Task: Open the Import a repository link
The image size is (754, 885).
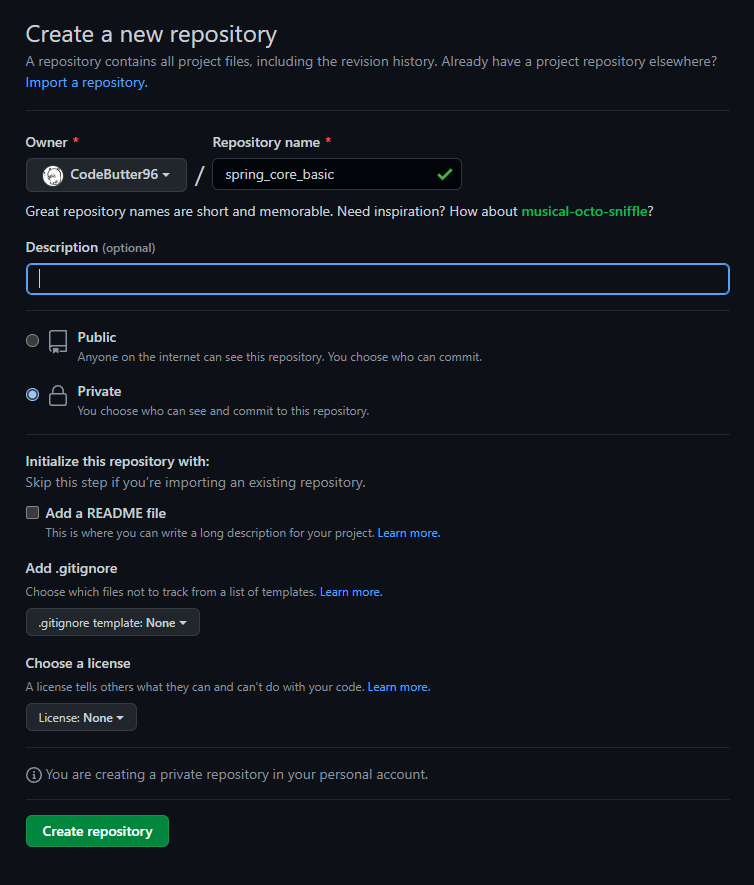Action: [x=86, y=82]
